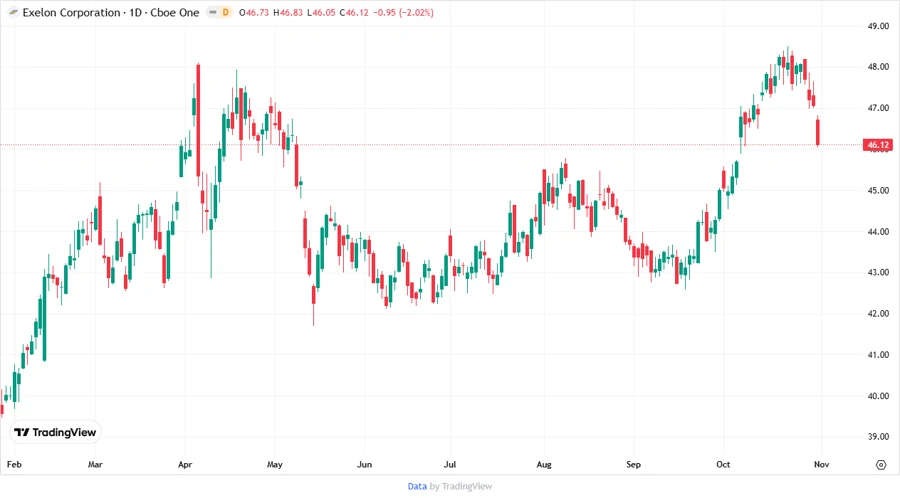Open the Data link below chart
The image size is (900, 498).
point(417,487)
